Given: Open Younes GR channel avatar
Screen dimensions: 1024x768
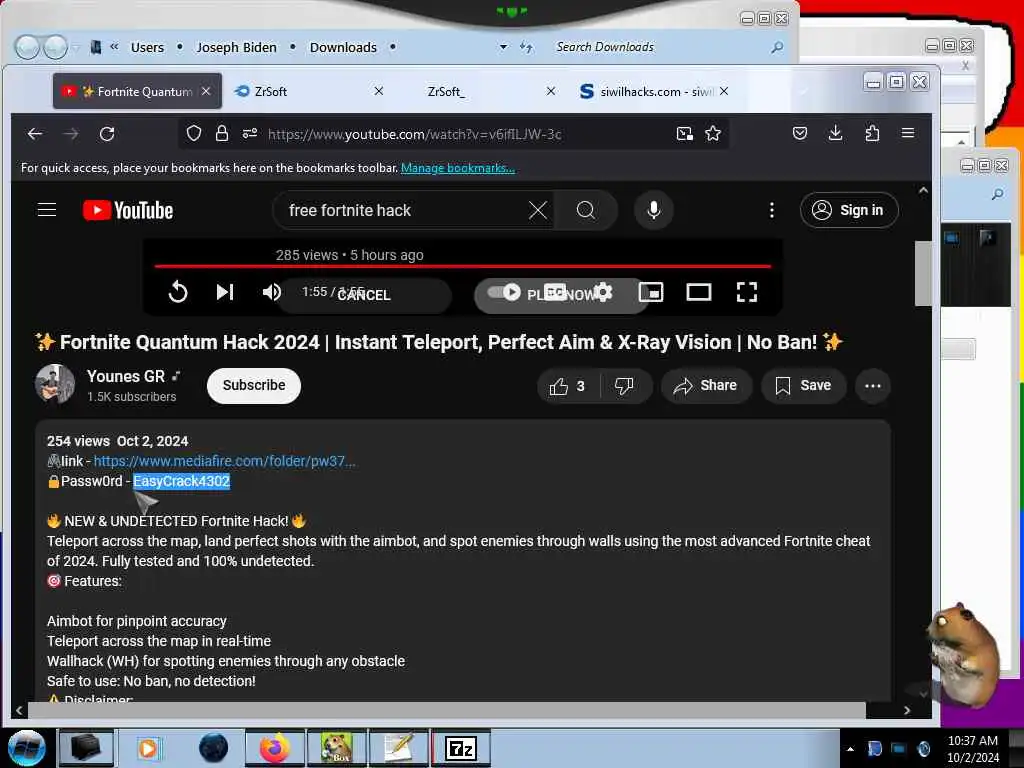Looking at the screenshot, I should click(x=55, y=384).
